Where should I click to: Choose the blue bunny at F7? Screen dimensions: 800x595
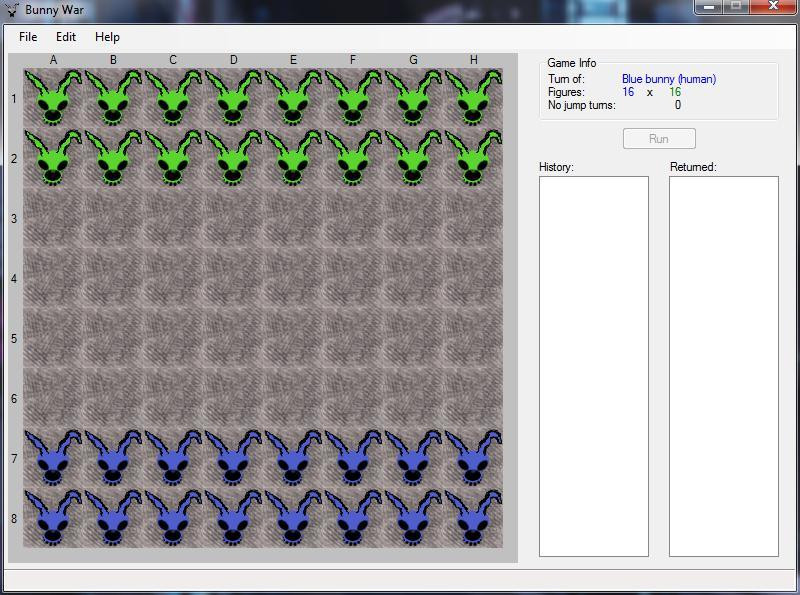(353, 458)
